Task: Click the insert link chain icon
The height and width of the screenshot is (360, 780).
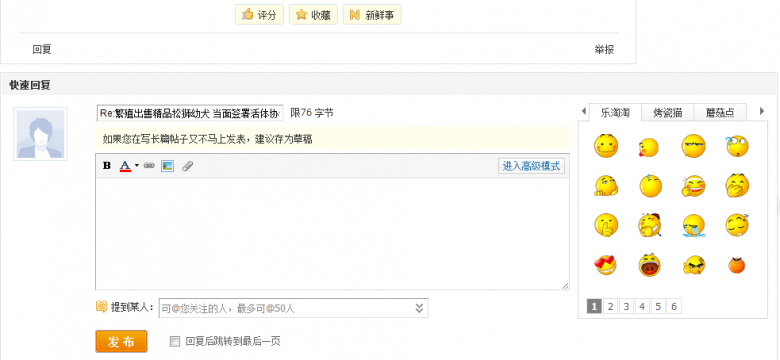Action: 149,166
